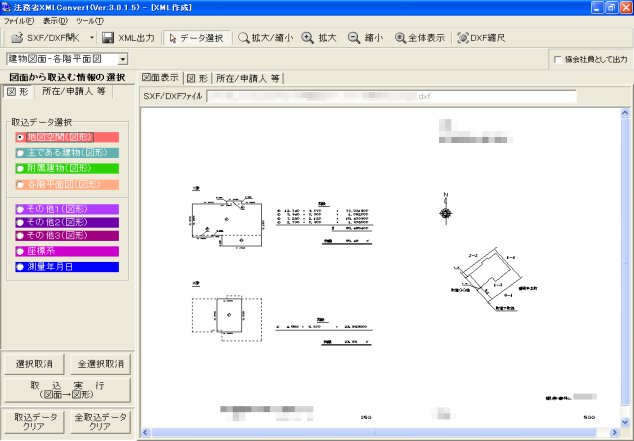This screenshot has width=634, height=441.
Task: Expand the SXF/DXF open dropdown arrow
Action: click(x=92, y=38)
